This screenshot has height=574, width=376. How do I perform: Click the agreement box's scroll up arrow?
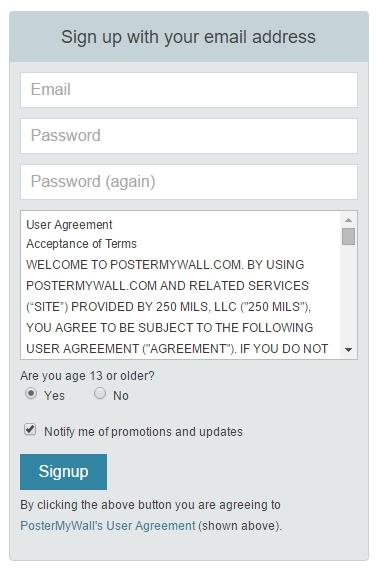click(x=348, y=220)
